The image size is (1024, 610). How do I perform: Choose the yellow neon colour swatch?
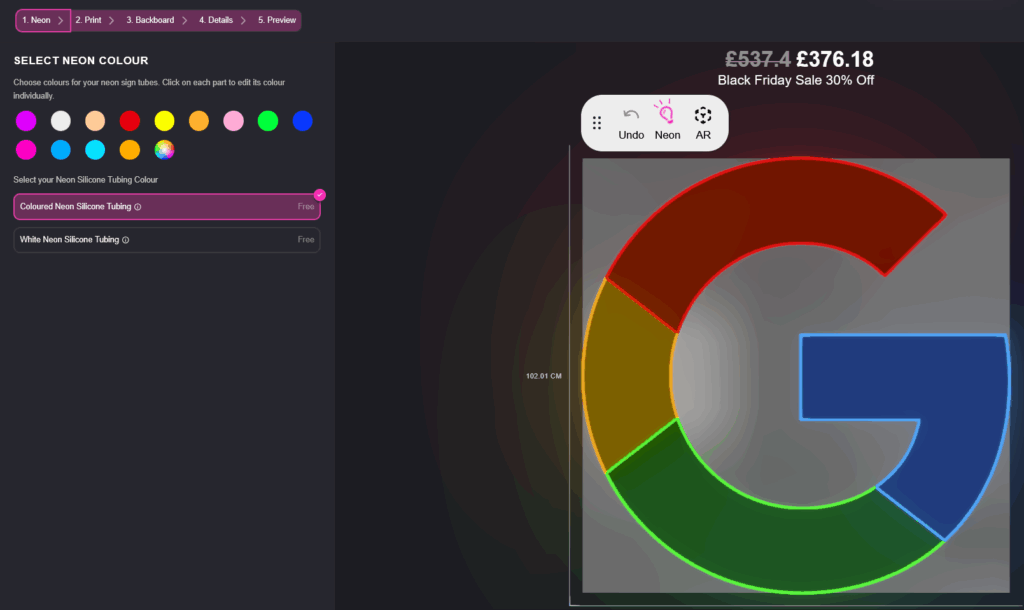coord(164,121)
